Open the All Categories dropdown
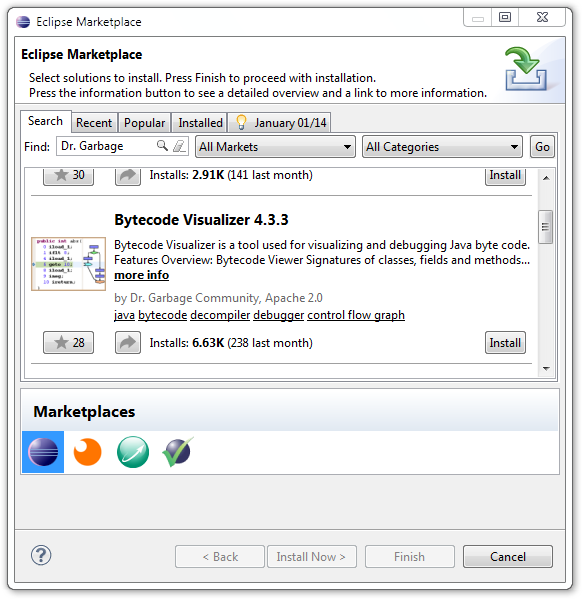The width and height of the screenshot is (583, 599). coord(442,147)
